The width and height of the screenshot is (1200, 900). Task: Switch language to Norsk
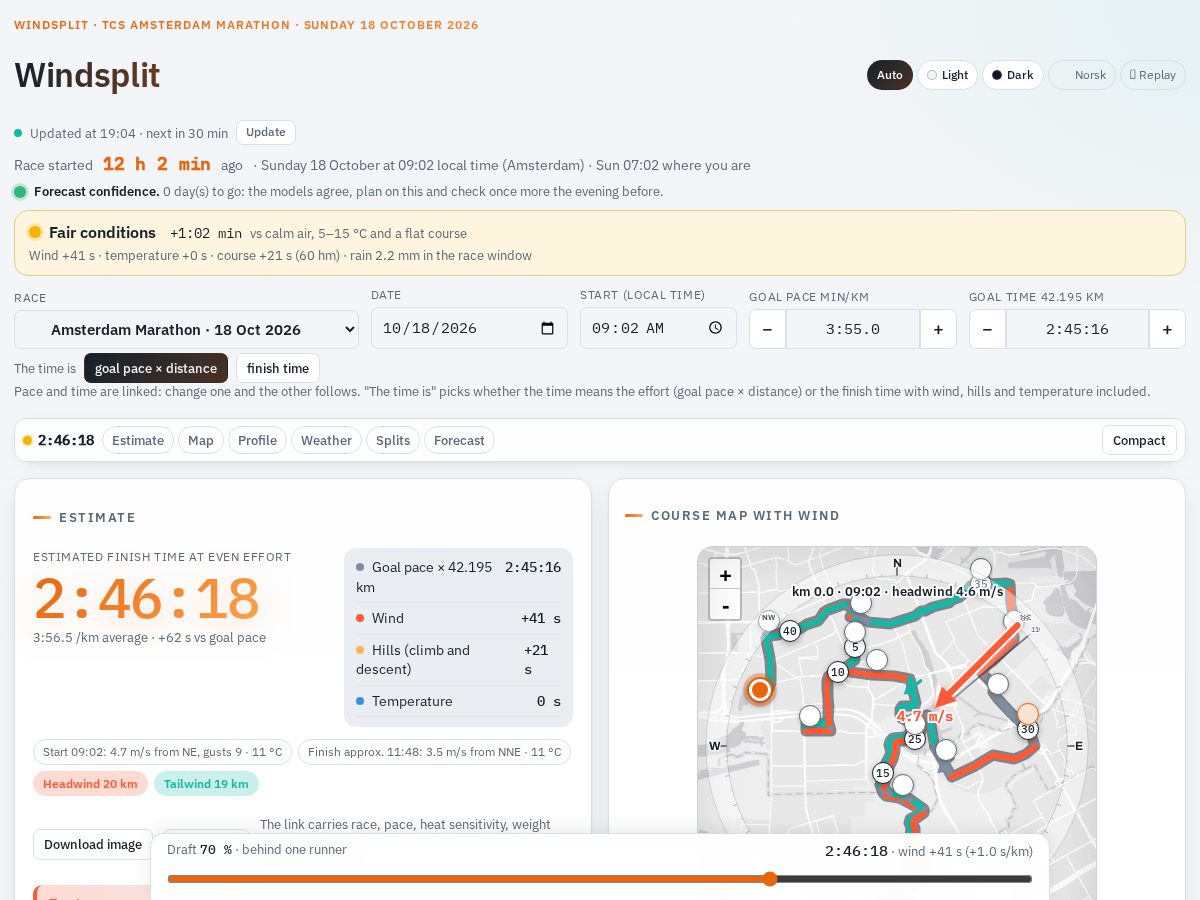click(x=1082, y=75)
